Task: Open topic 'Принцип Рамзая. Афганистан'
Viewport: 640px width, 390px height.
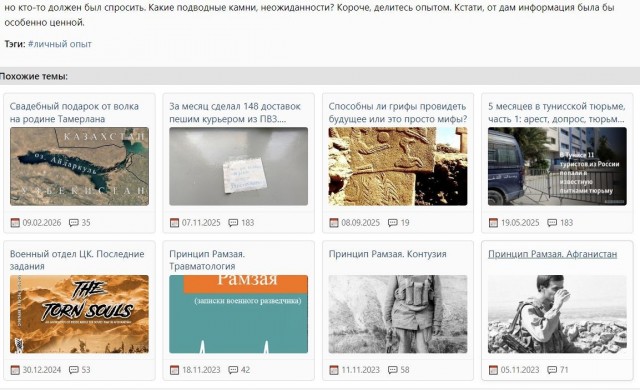Action: [552, 254]
